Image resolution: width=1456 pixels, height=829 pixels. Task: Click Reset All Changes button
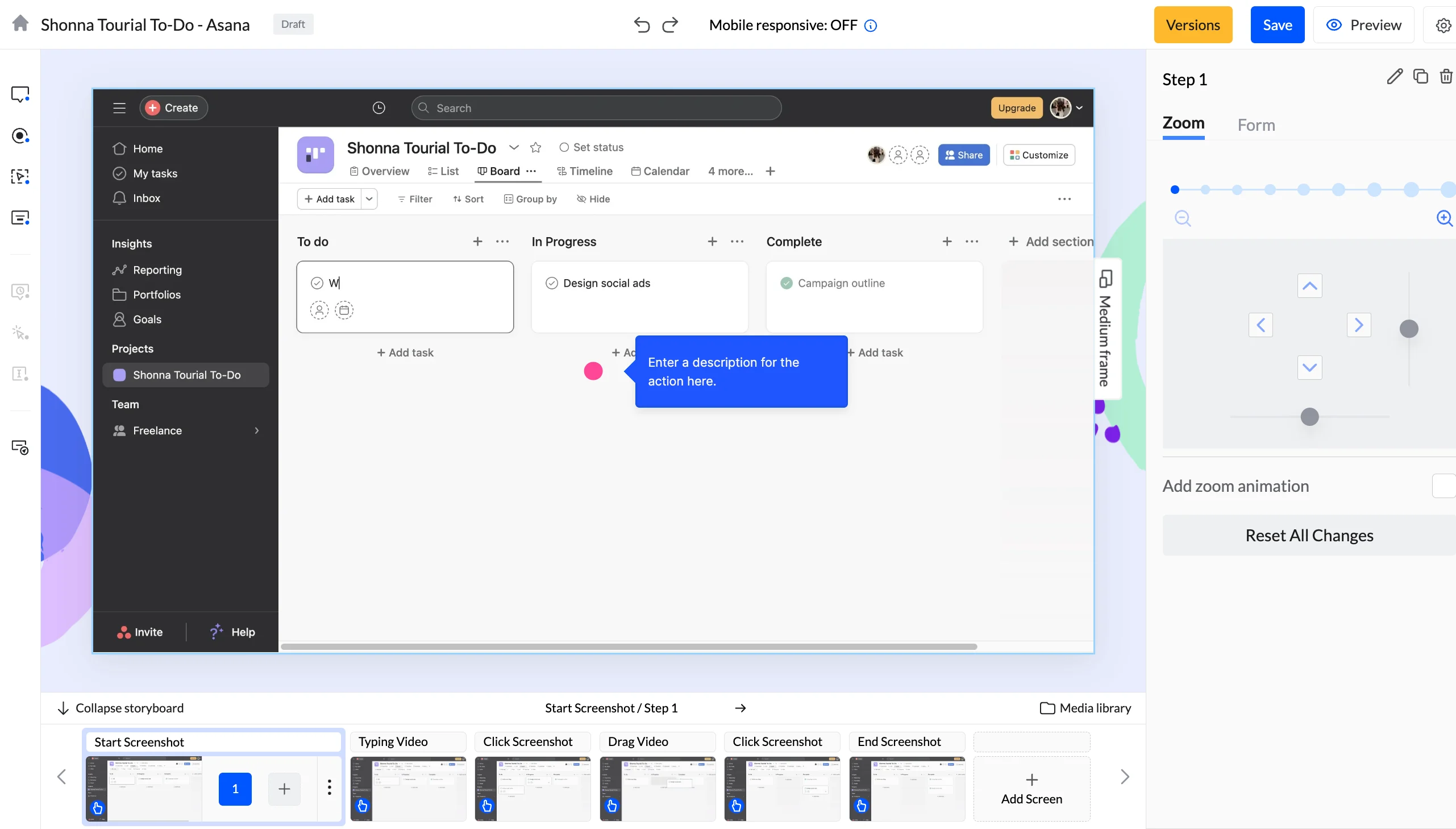click(1309, 535)
